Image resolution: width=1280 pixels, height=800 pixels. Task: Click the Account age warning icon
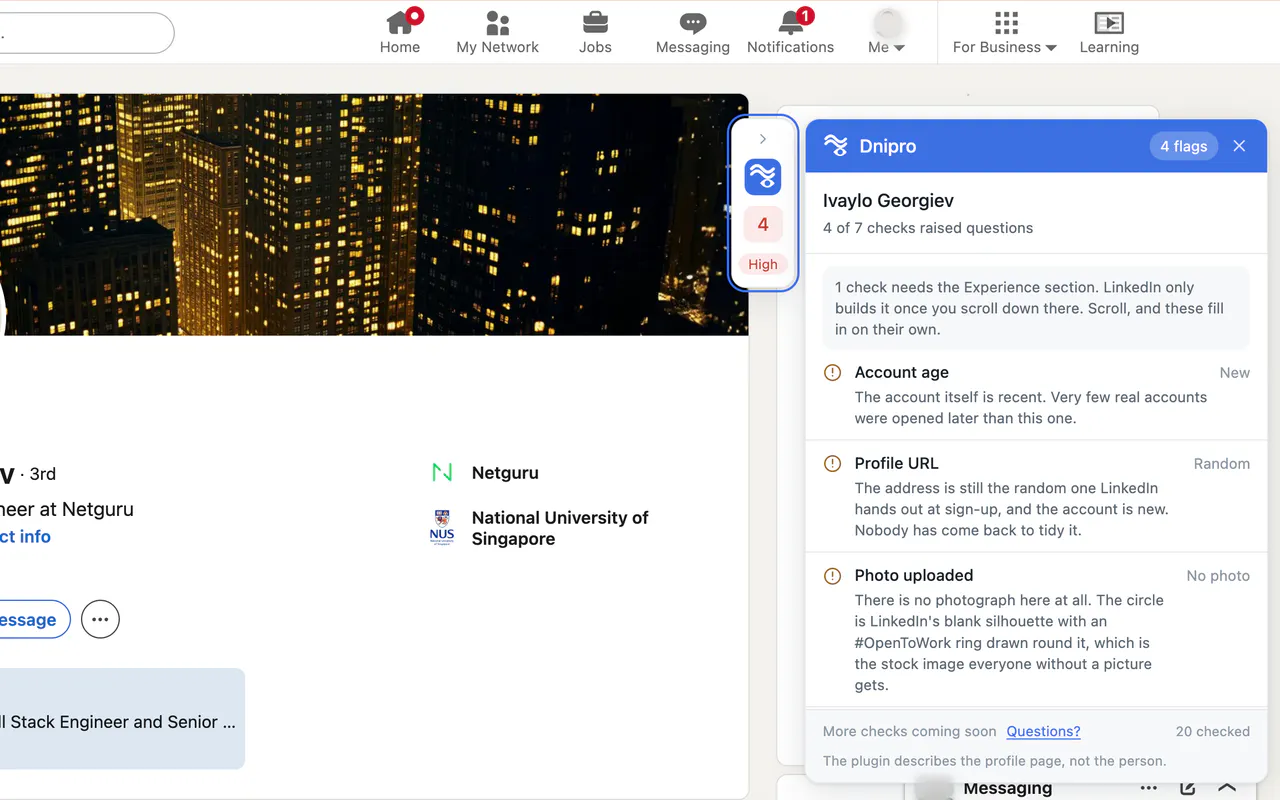click(832, 373)
